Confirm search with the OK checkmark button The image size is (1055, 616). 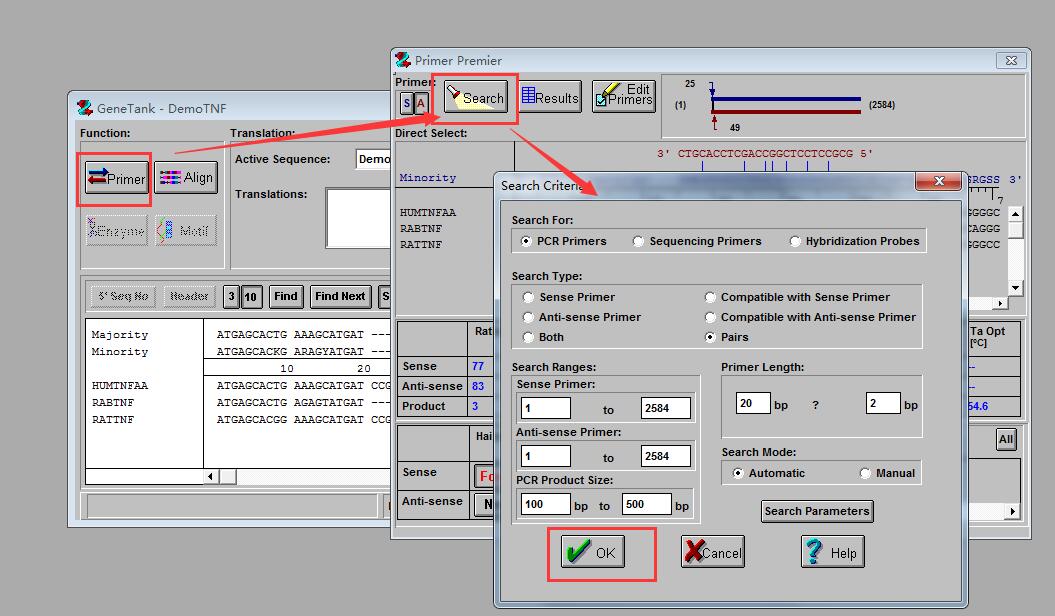click(592, 552)
